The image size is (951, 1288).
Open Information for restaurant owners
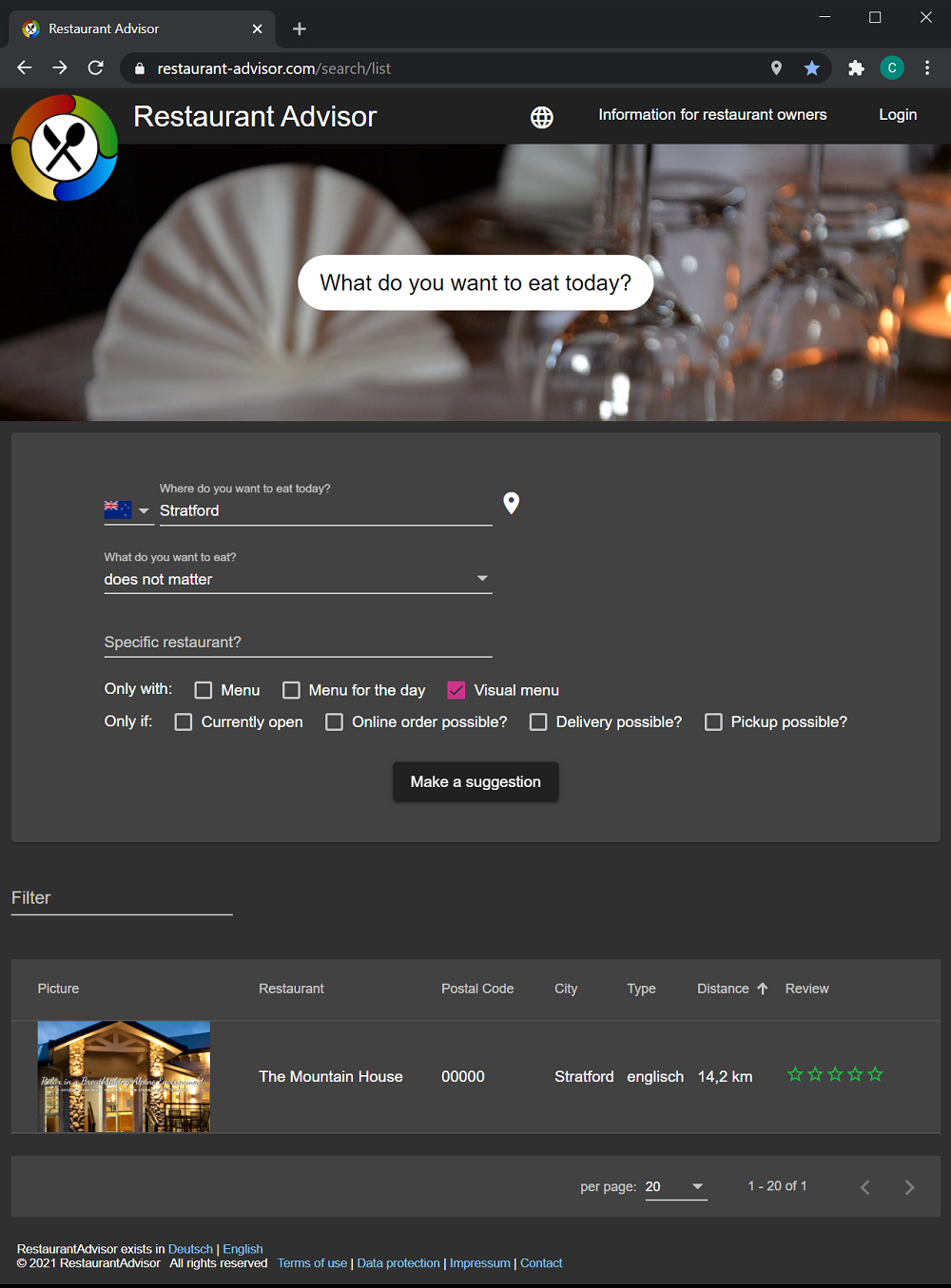point(712,115)
